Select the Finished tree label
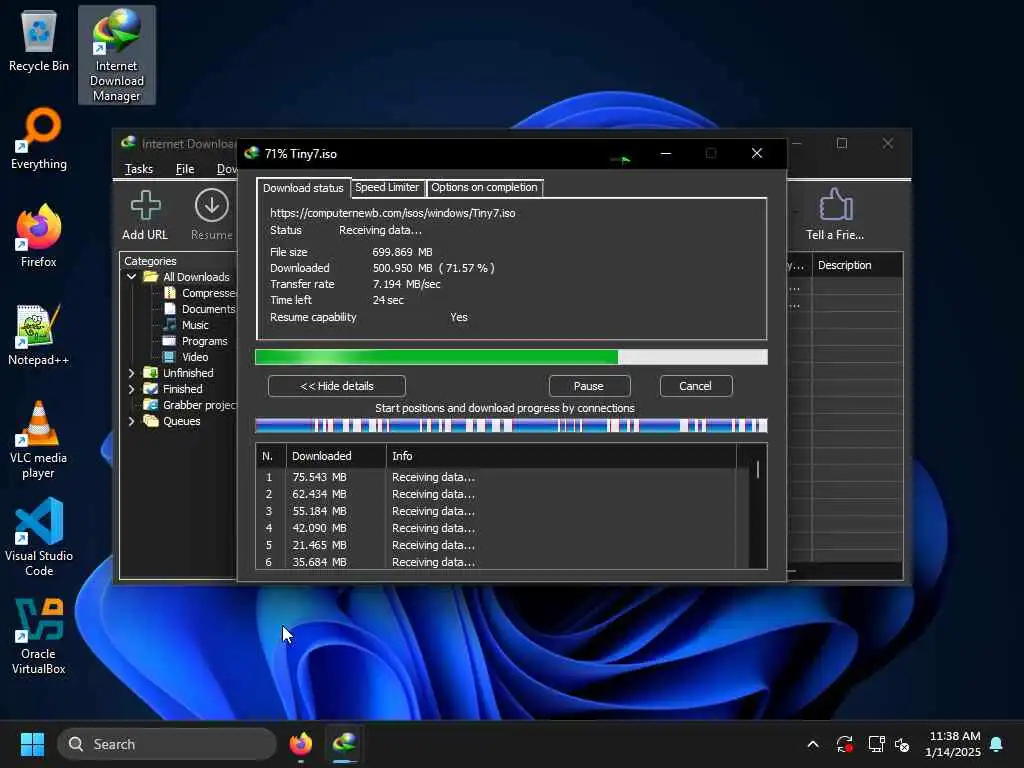 click(183, 389)
